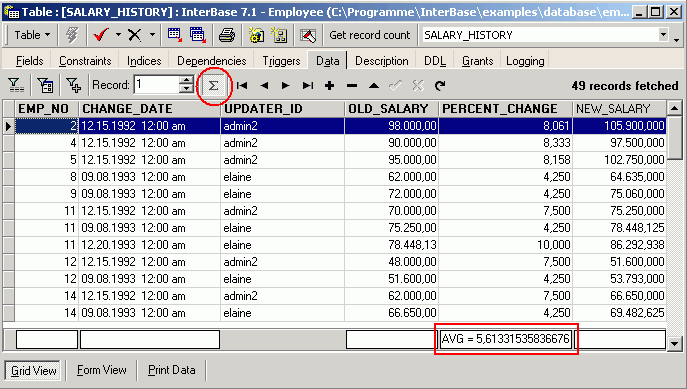Click the grid vertical scrollbar thumb

pyautogui.click(x=674, y=138)
